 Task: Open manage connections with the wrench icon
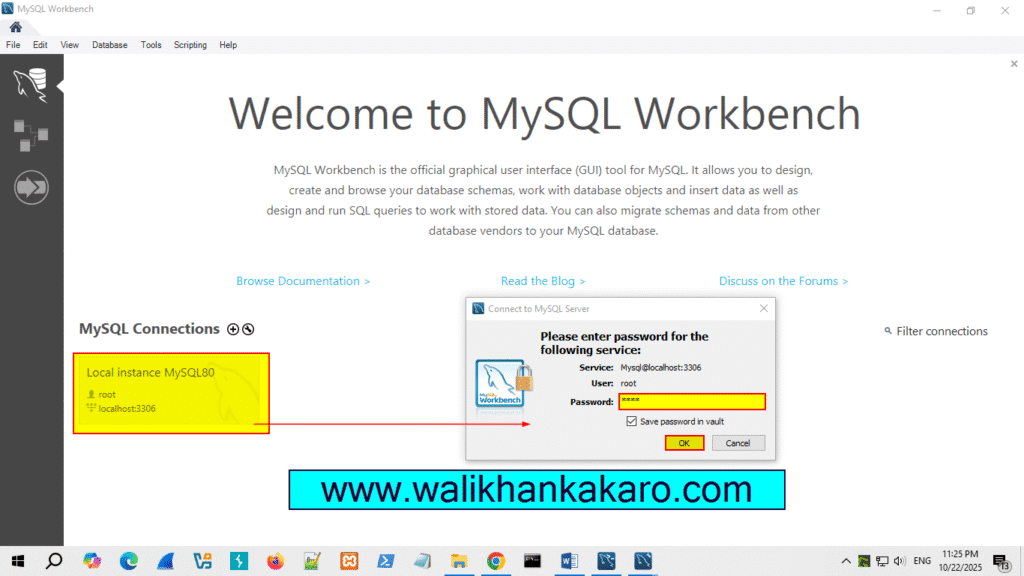pos(247,329)
